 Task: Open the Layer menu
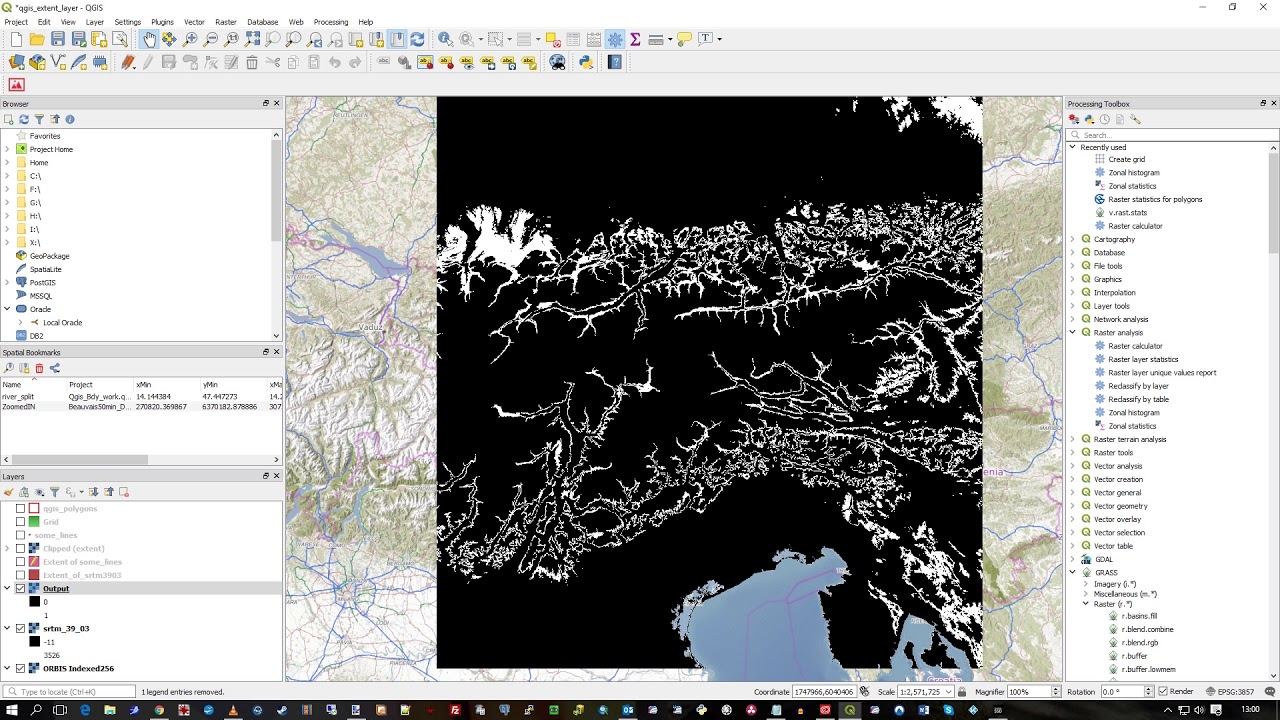pyautogui.click(x=95, y=22)
